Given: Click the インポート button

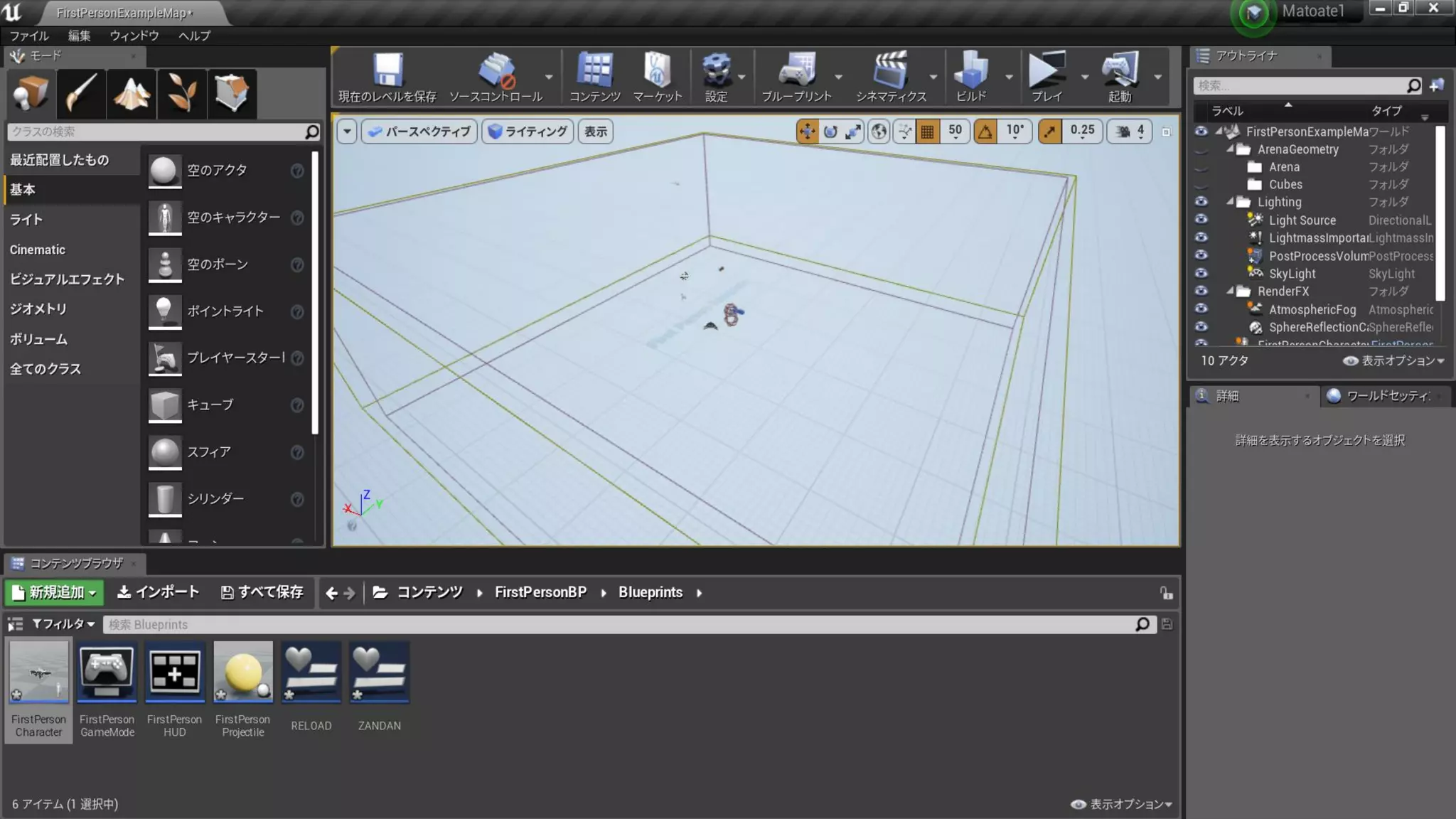Looking at the screenshot, I should click(x=158, y=592).
